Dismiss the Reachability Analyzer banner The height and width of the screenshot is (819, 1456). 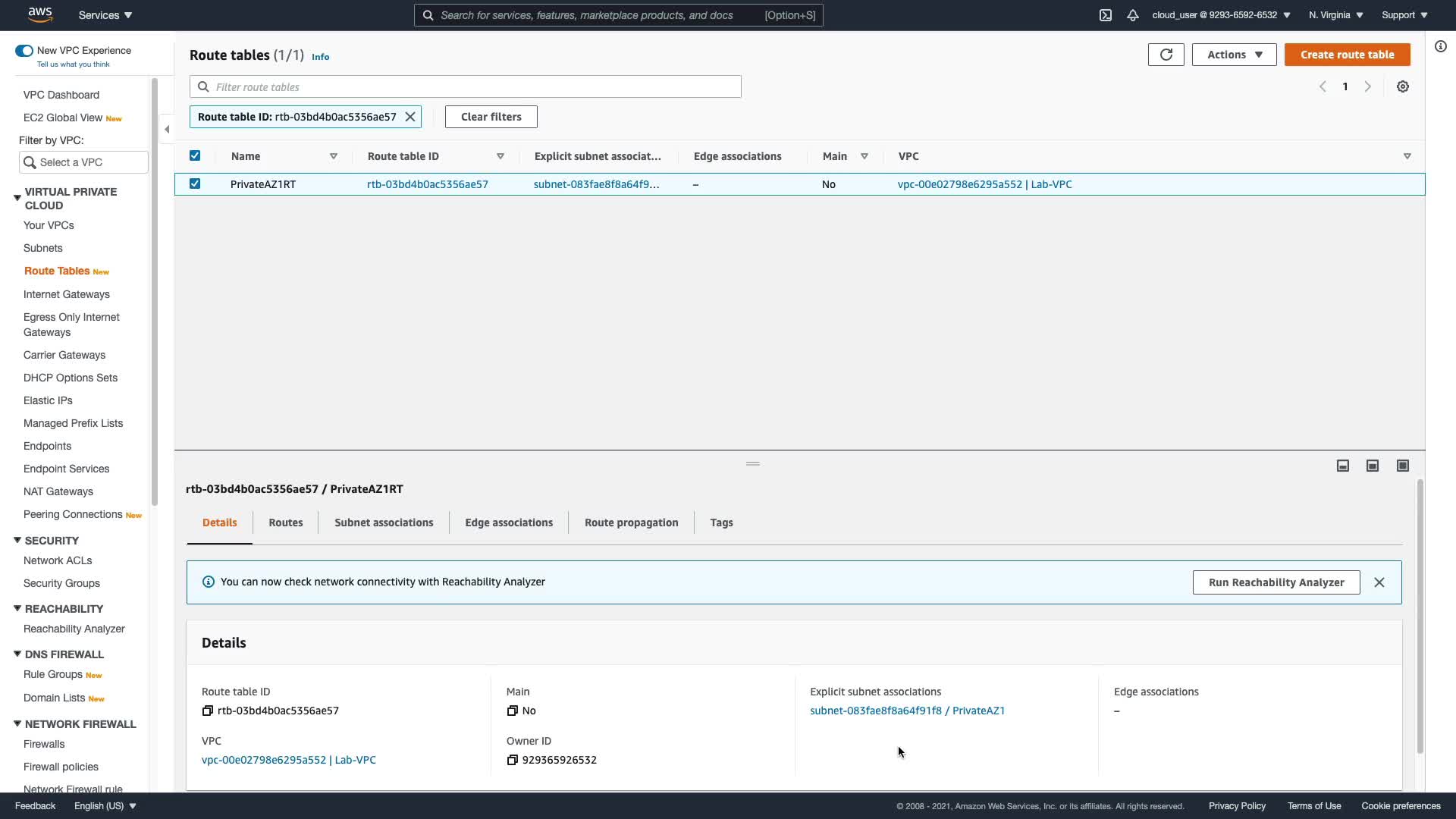click(x=1379, y=582)
